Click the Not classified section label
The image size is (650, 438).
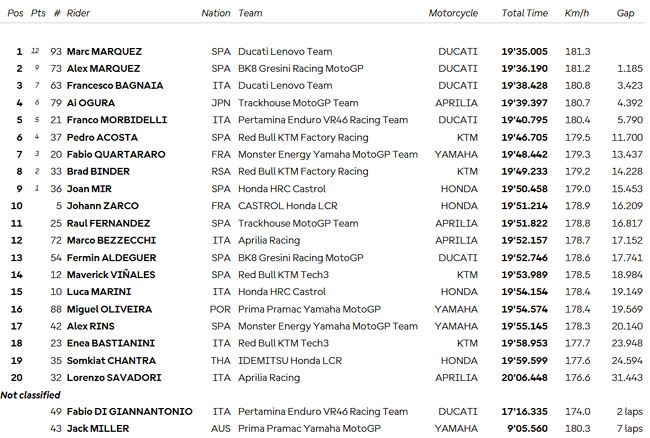(x=30, y=395)
